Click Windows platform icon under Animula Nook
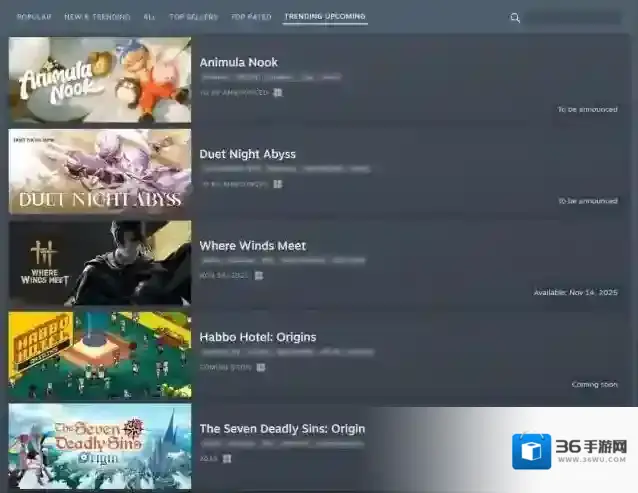638x493 pixels. [277, 92]
